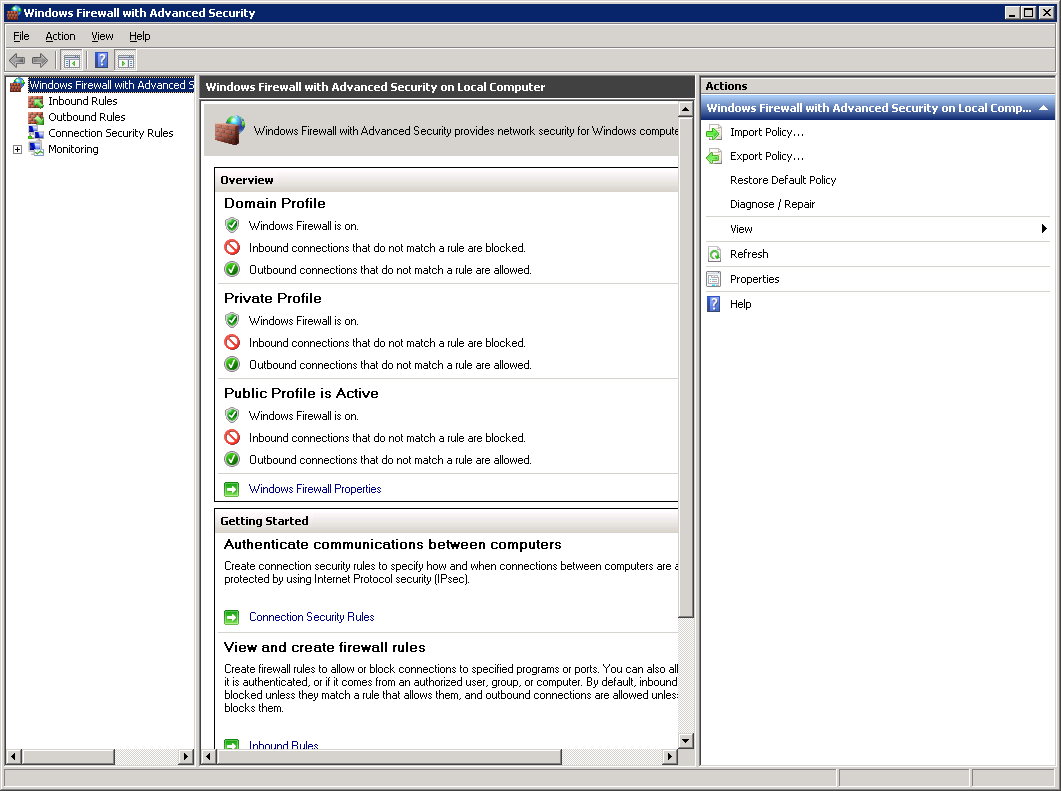
Task: Click the Help text in Actions pane
Action: pos(740,304)
